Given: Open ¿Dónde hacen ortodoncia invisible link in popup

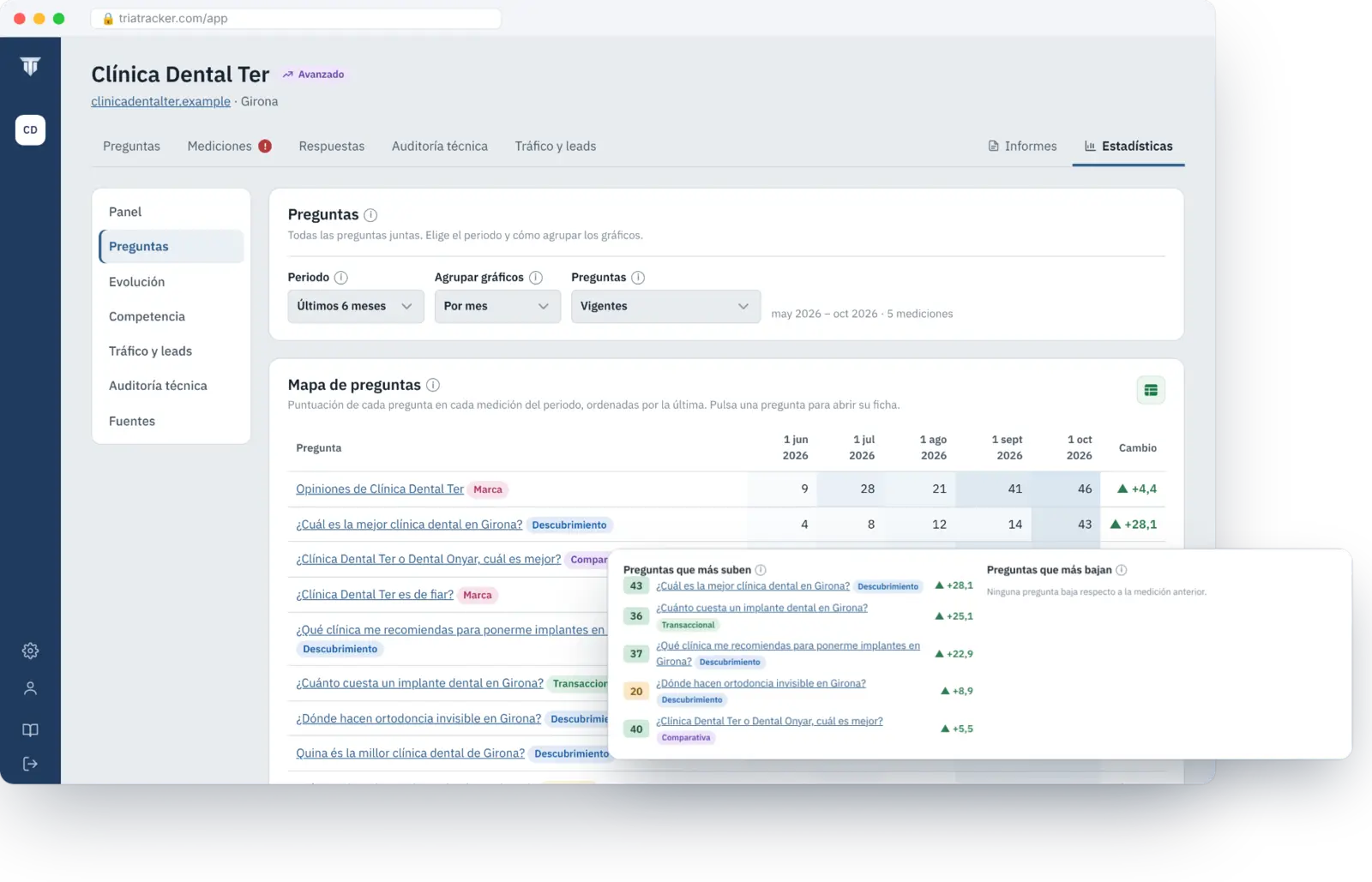Looking at the screenshot, I should pyautogui.click(x=761, y=683).
